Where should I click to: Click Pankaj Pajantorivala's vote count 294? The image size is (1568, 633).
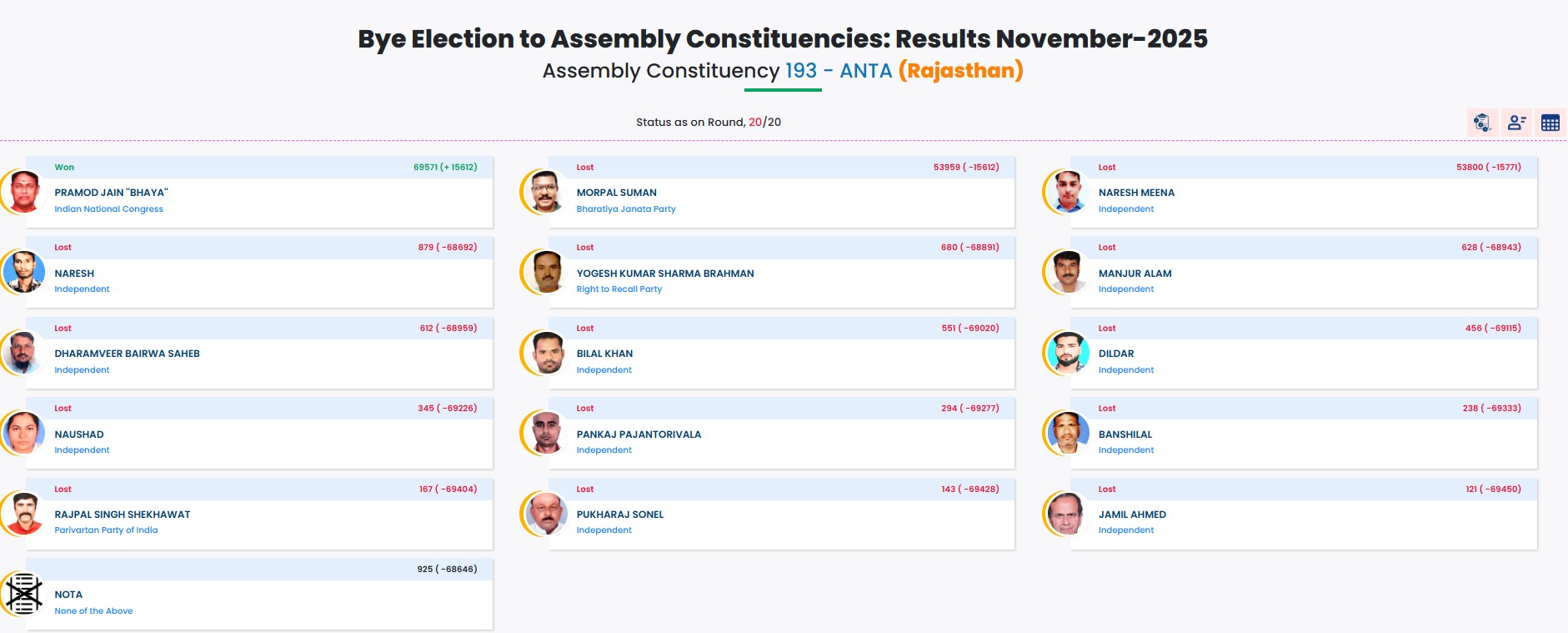coord(949,409)
